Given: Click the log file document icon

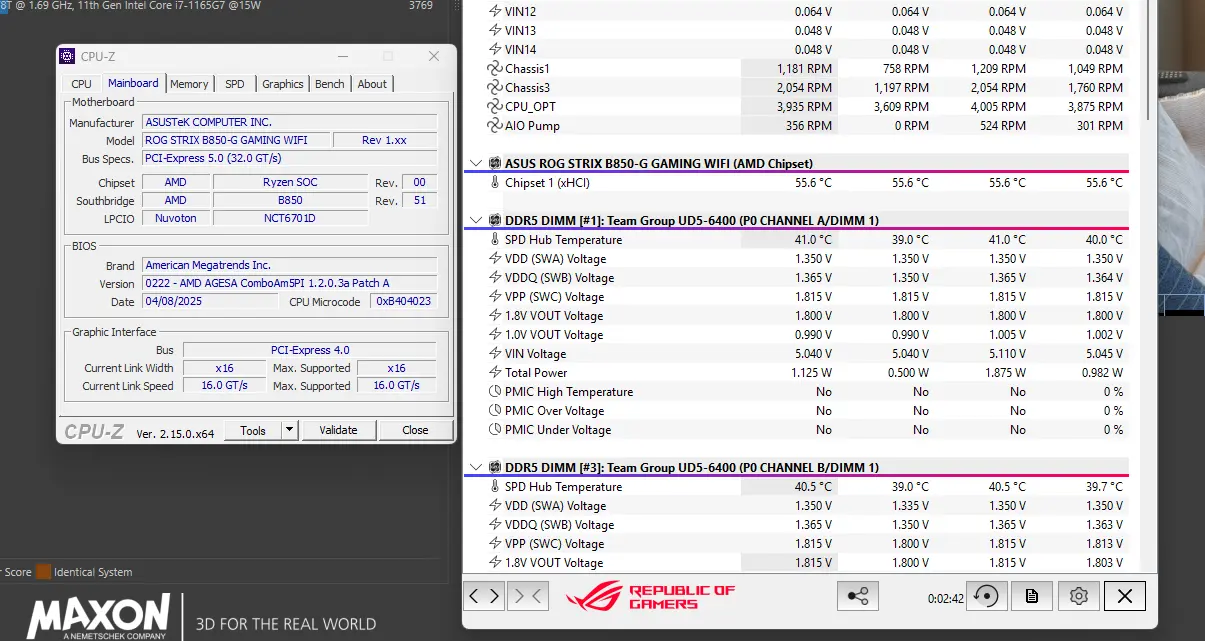Looking at the screenshot, I should pyautogui.click(x=1032, y=596).
